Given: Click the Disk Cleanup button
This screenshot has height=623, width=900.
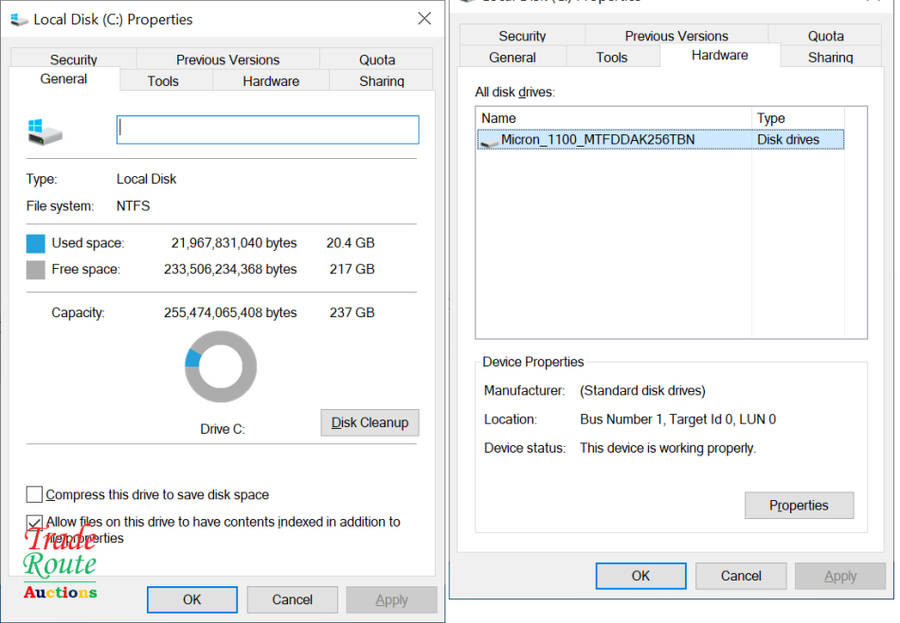Looking at the screenshot, I should tap(370, 422).
